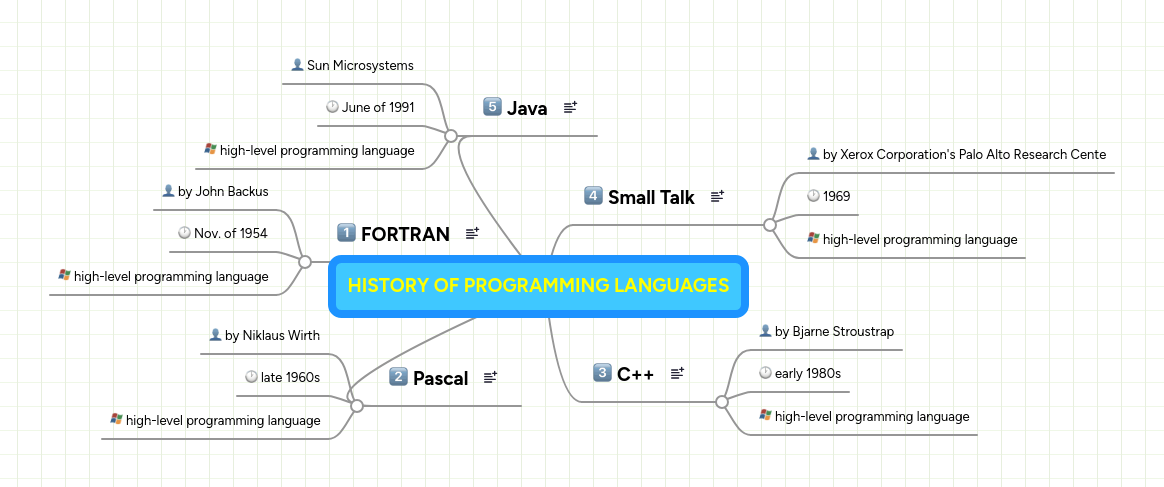Collapse the Java branch using its circle node

click(x=451, y=135)
